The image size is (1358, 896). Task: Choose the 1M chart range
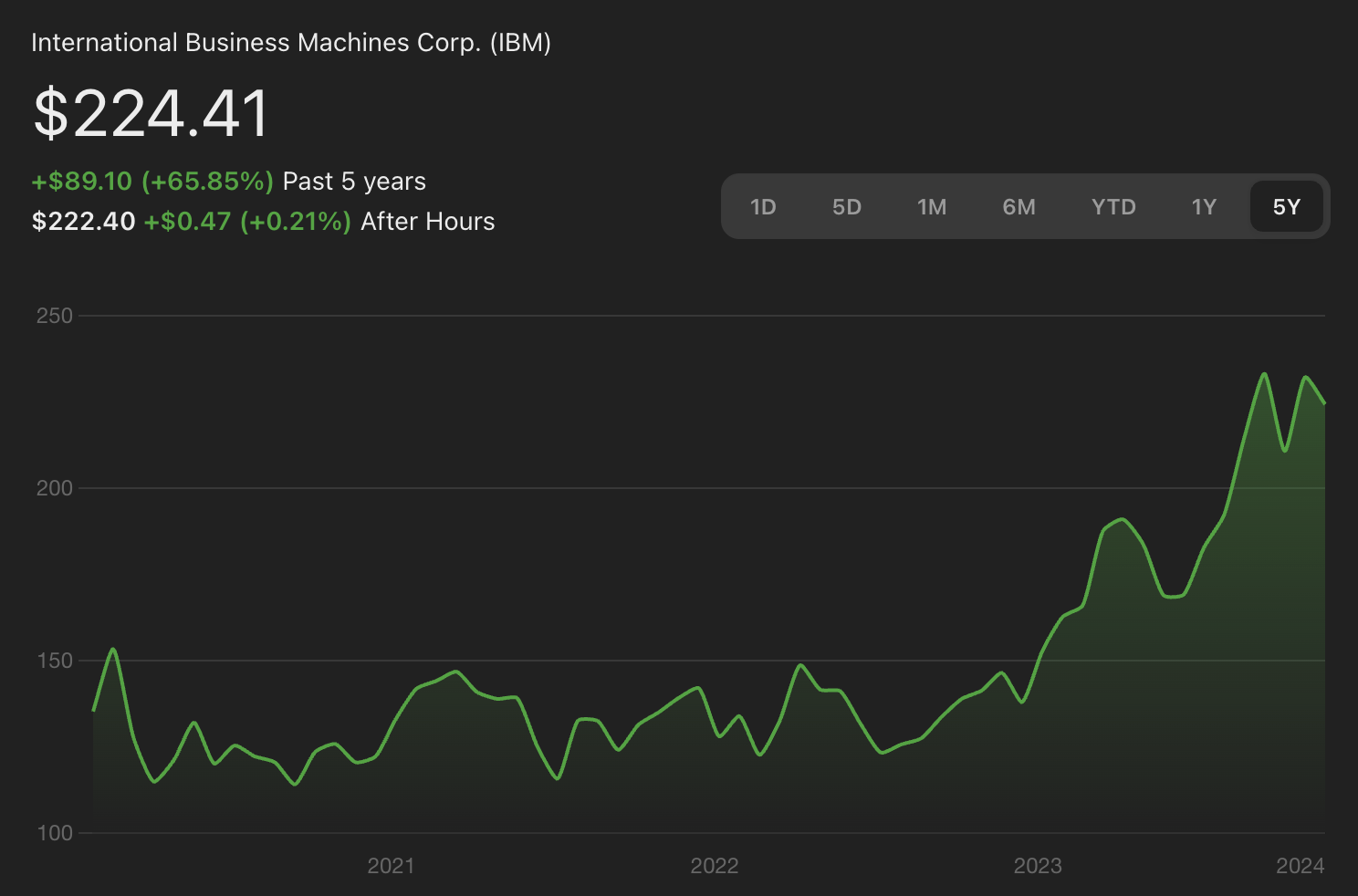pyautogui.click(x=932, y=207)
